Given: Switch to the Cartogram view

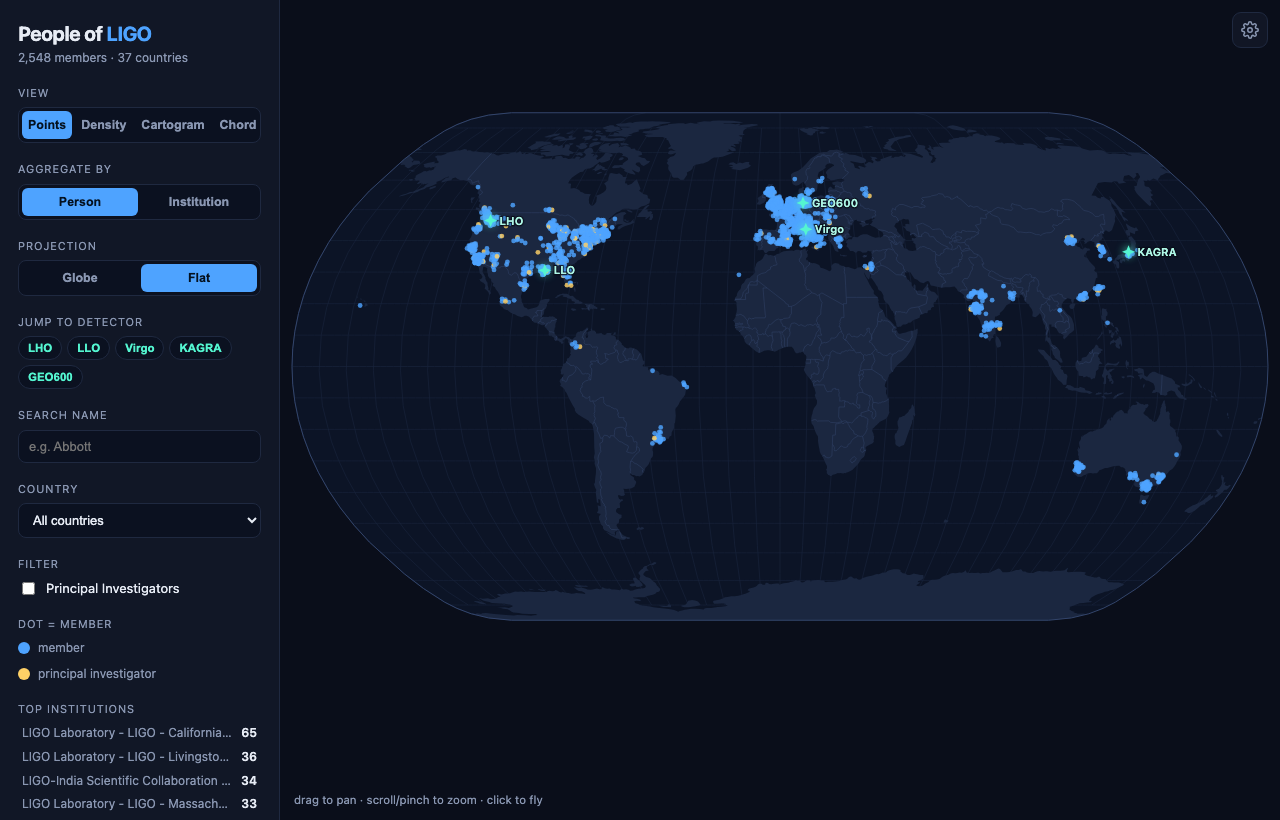Looking at the screenshot, I should [173, 125].
